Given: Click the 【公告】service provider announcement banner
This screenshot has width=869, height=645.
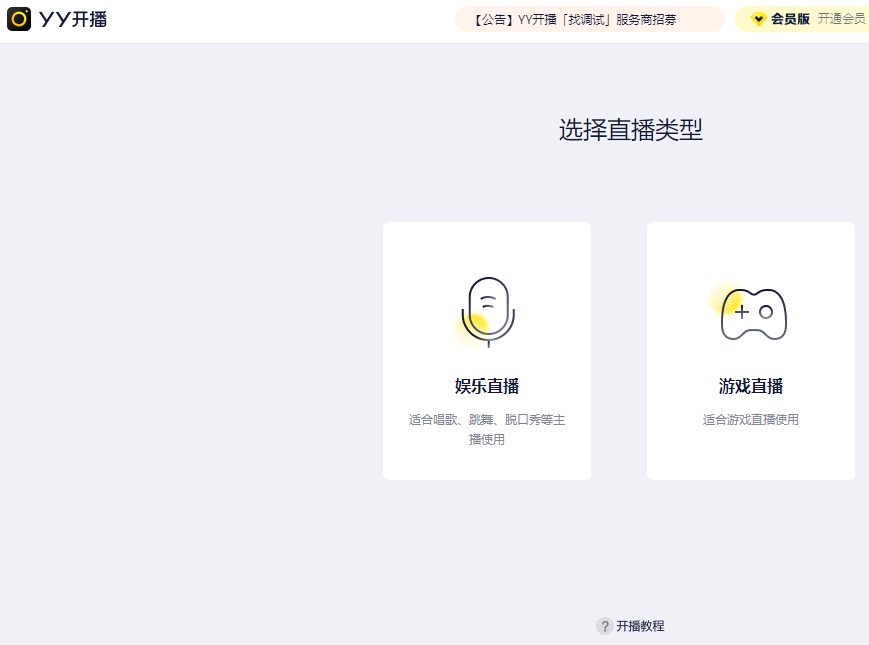Looking at the screenshot, I should tap(588, 18).
